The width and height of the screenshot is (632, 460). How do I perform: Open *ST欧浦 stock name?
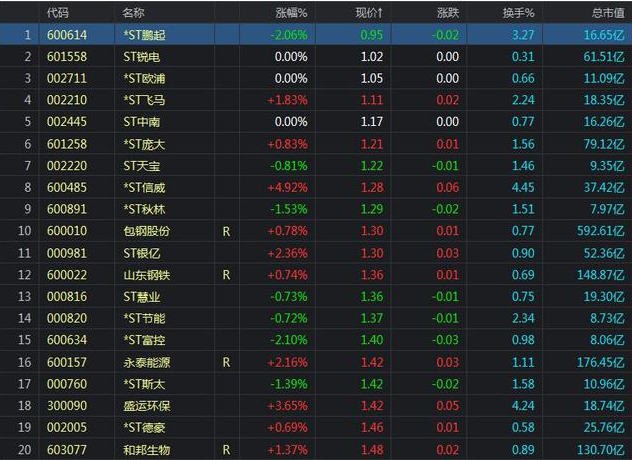coord(144,78)
